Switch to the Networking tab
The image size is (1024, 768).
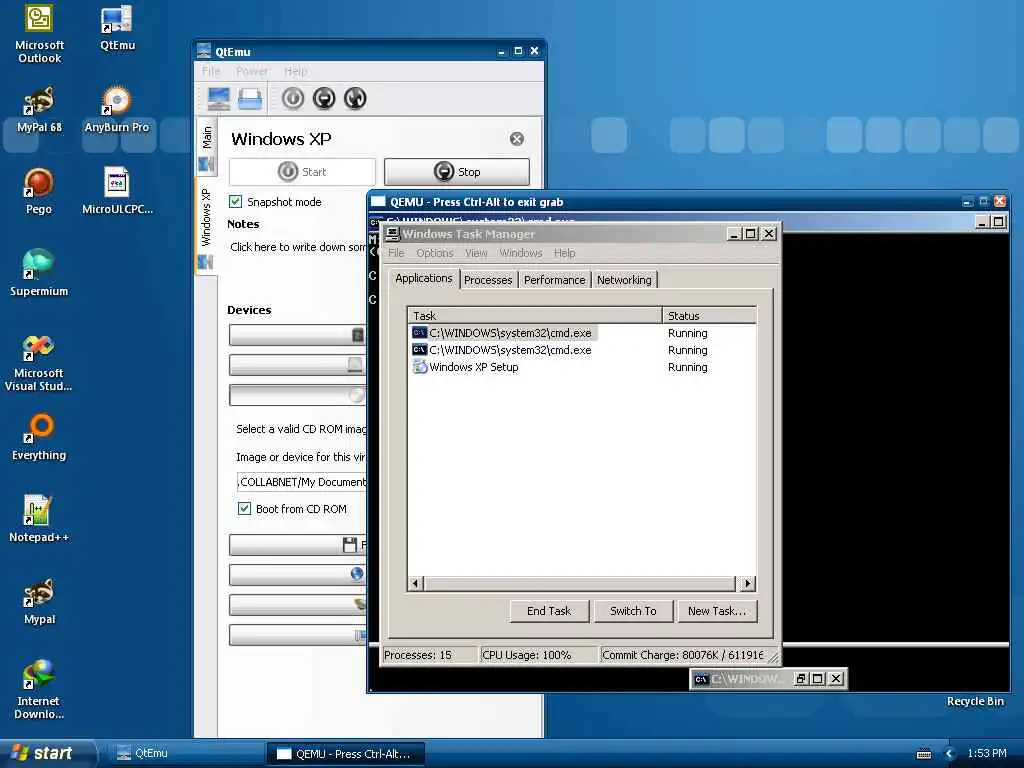[x=624, y=280]
